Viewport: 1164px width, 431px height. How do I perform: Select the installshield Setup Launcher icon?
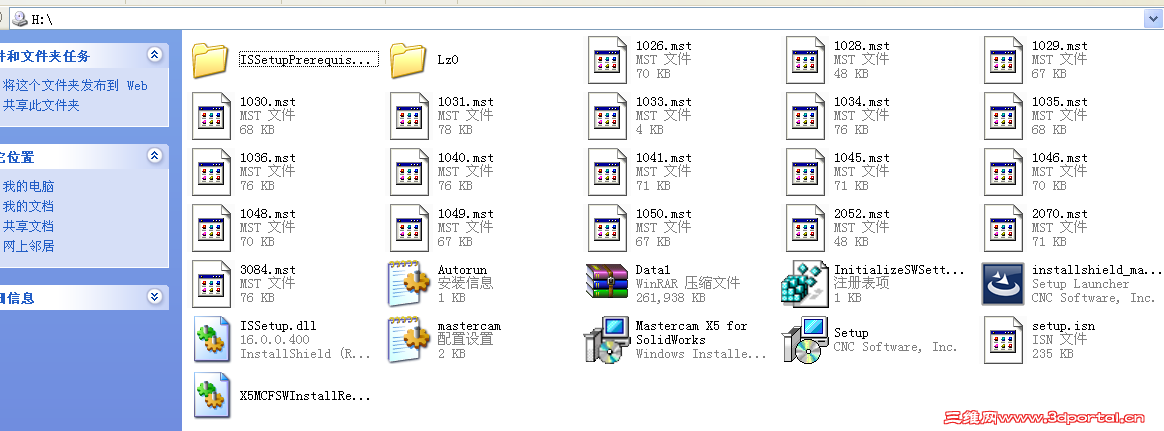1003,283
